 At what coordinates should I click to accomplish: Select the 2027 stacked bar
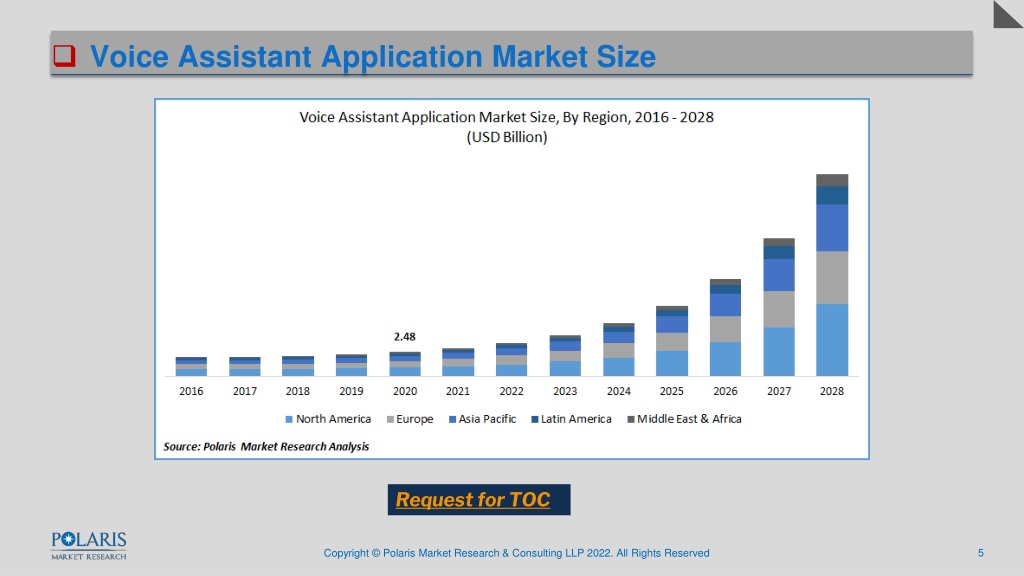point(779,307)
